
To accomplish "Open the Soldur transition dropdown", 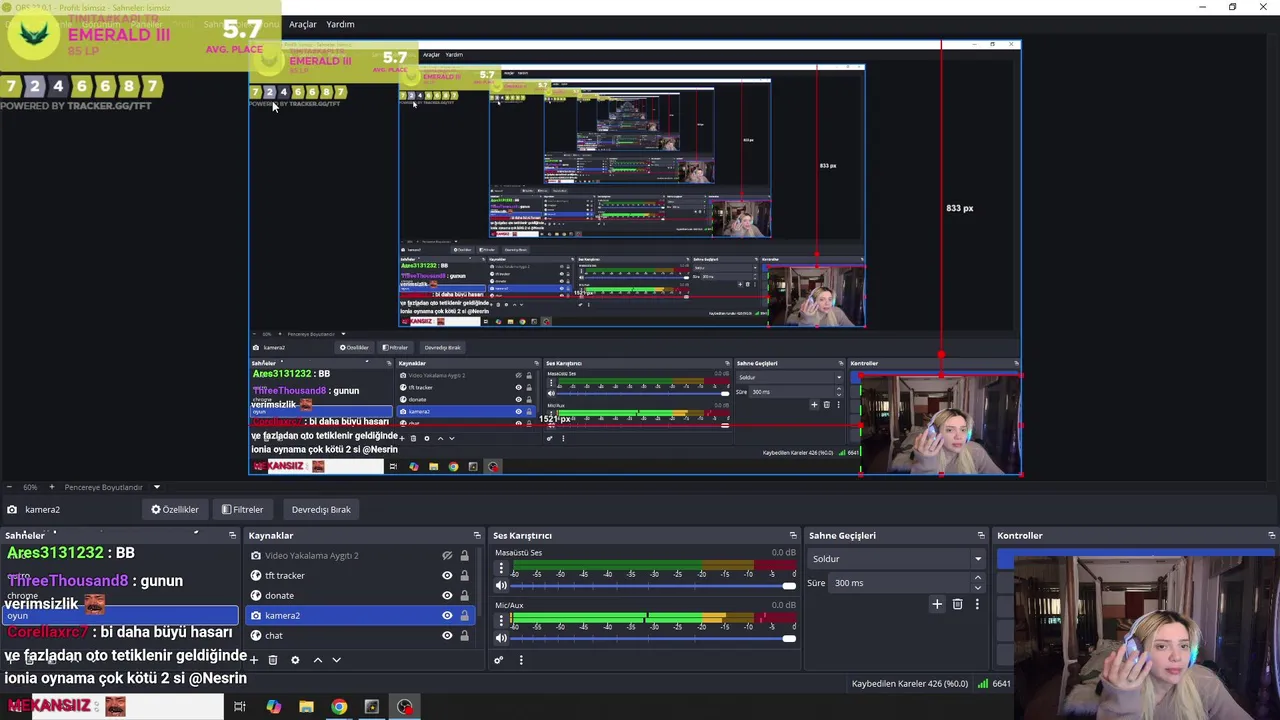I will click(x=897, y=559).
